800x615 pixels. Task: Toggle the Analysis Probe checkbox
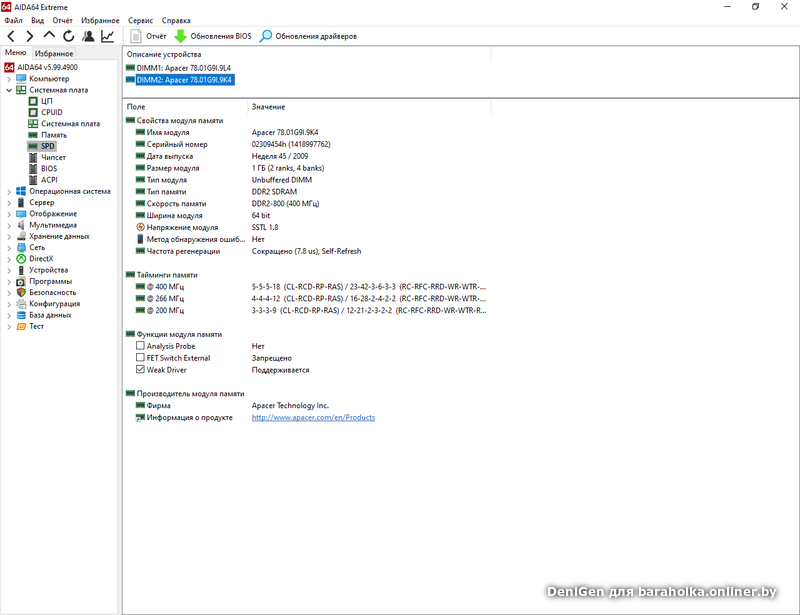click(x=140, y=346)
